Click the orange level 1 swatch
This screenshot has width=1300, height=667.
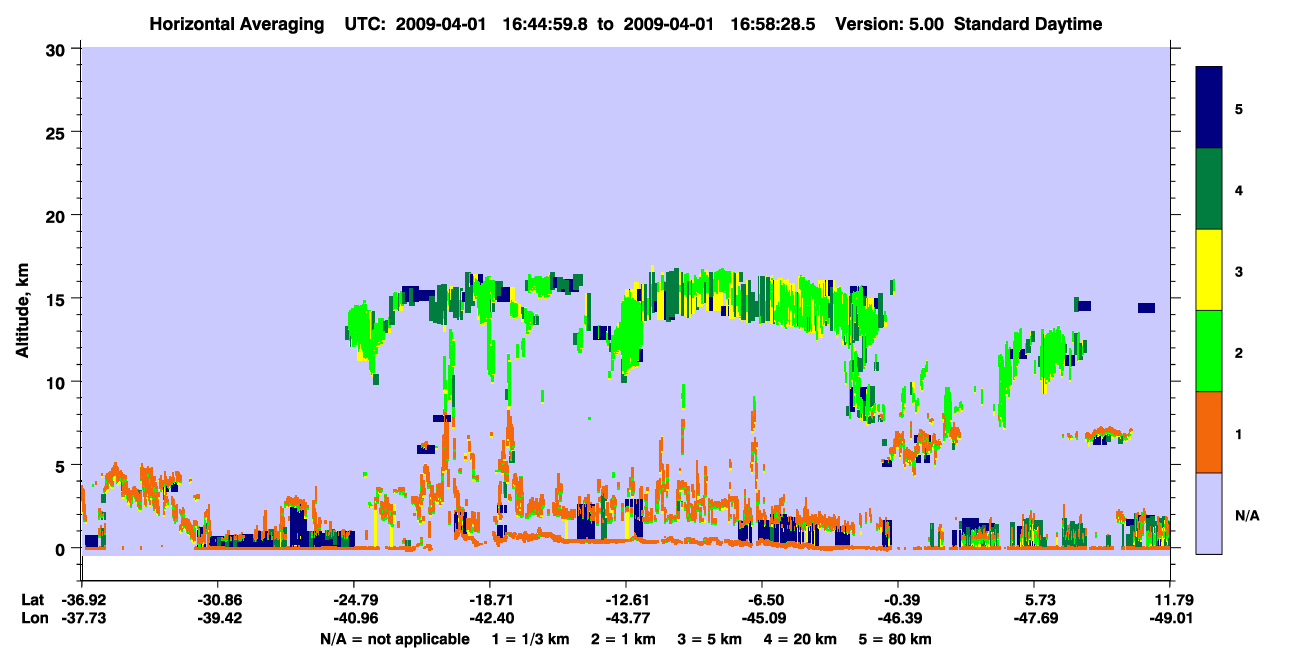(1209, 432)
